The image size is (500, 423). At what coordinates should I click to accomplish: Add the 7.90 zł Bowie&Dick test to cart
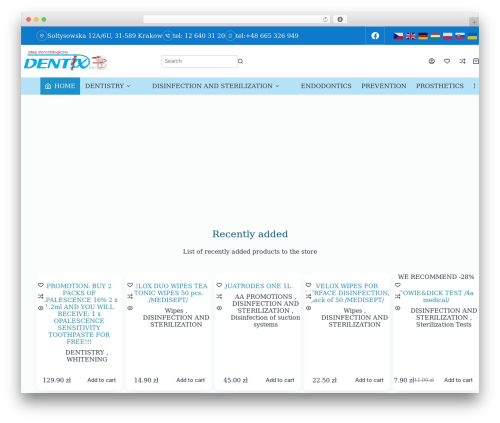[458, 380]
